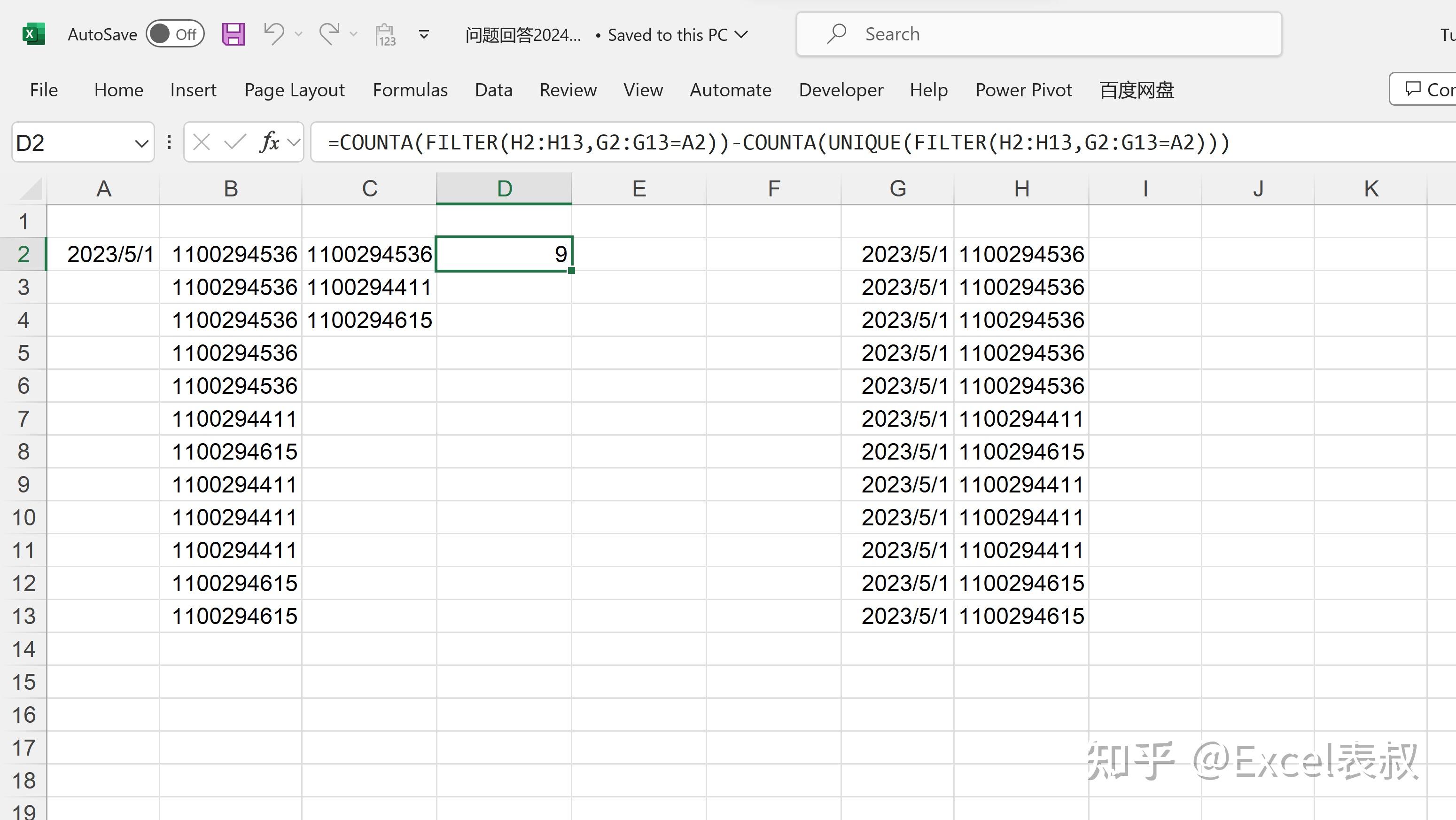Open the Customize Quick Access Toolbar dropdown
1456x820 pixels.
(x=423, y=35)
